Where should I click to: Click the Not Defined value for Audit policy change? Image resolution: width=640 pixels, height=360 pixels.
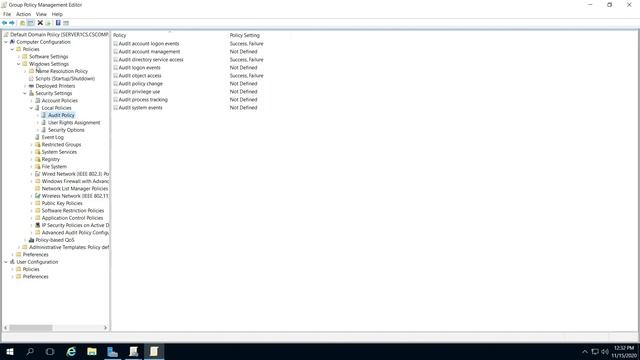(243, 84)
